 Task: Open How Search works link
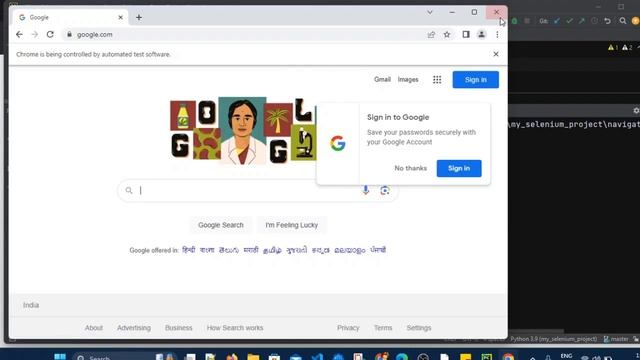[235, 328]
